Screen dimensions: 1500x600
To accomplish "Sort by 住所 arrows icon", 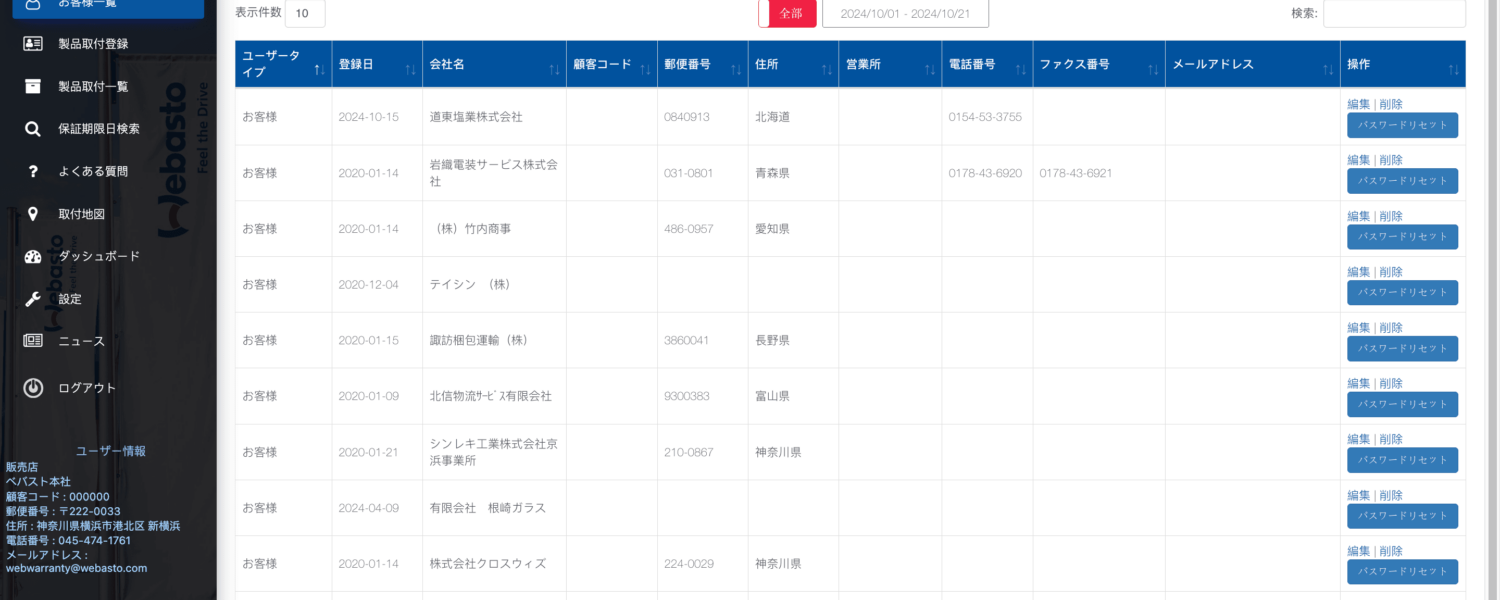I will [x=827, y=69].
